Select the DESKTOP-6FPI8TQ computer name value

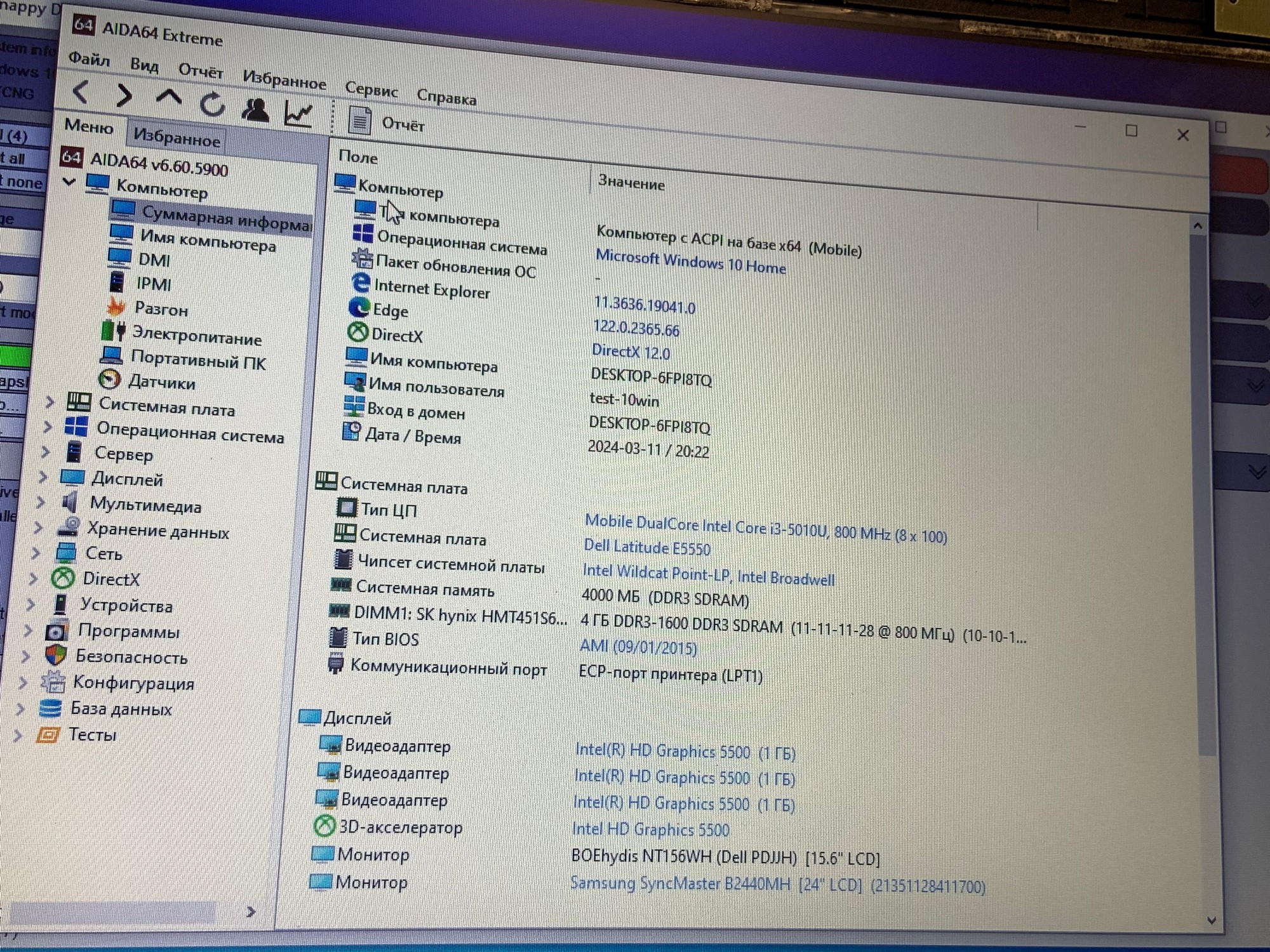pos(651,378)
